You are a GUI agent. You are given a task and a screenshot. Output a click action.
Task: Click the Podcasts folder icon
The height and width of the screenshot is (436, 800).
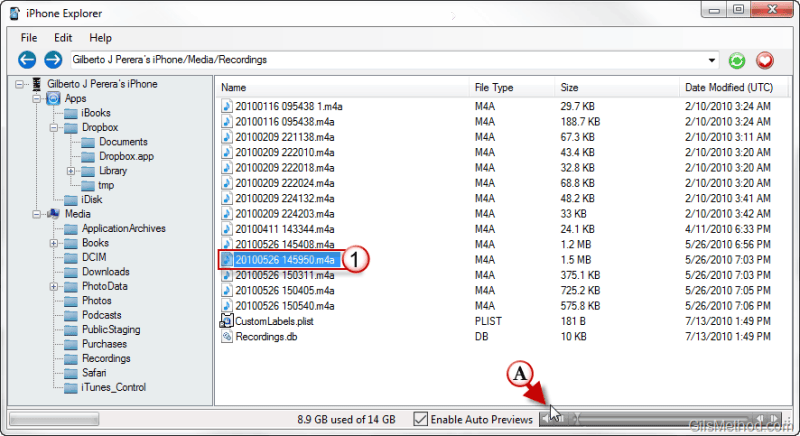pos(71,315)
